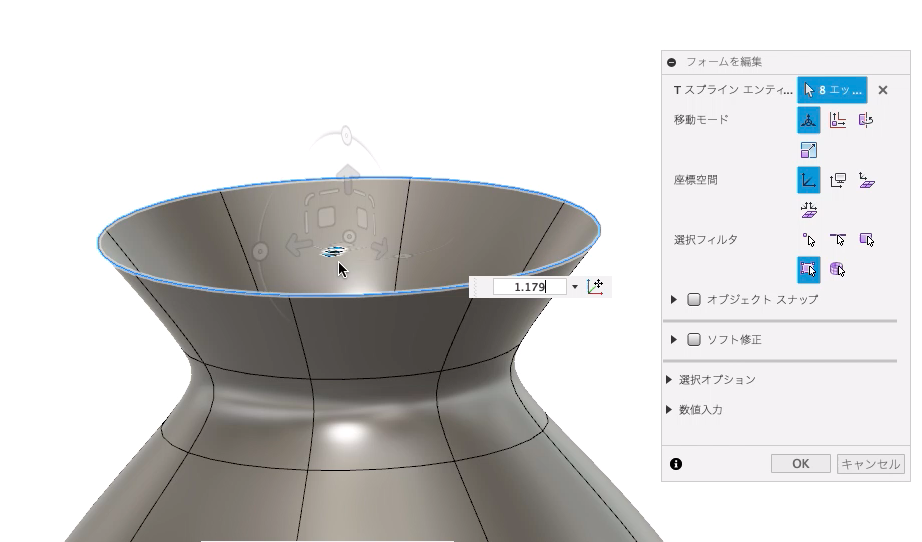Viewport: 922px width, 542px height.
Task: Click the manipulator's vertical up arrow
Action: click(x=348, y=178)
